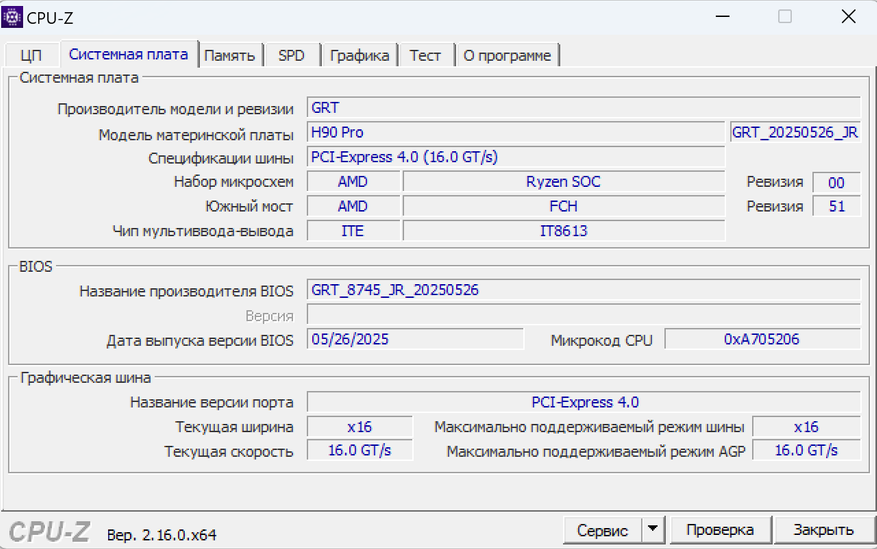Screen dimensions: 877x549
Task: Minimize the CPU-Z window
Action: 723,17
